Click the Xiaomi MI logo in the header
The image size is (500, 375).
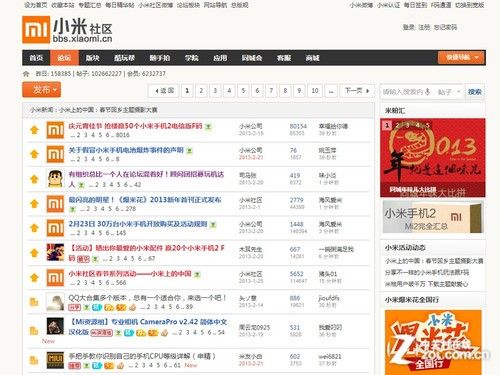pyautogui.click(x=36, y=30)
